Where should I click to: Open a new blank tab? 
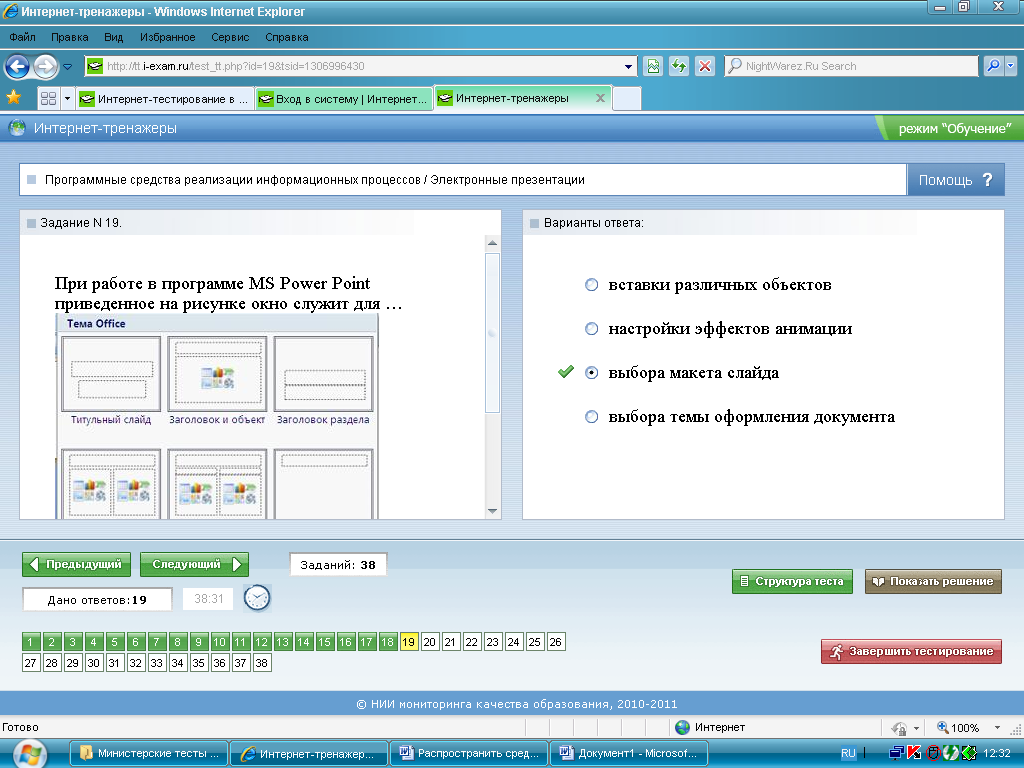[x=627, y=99]
